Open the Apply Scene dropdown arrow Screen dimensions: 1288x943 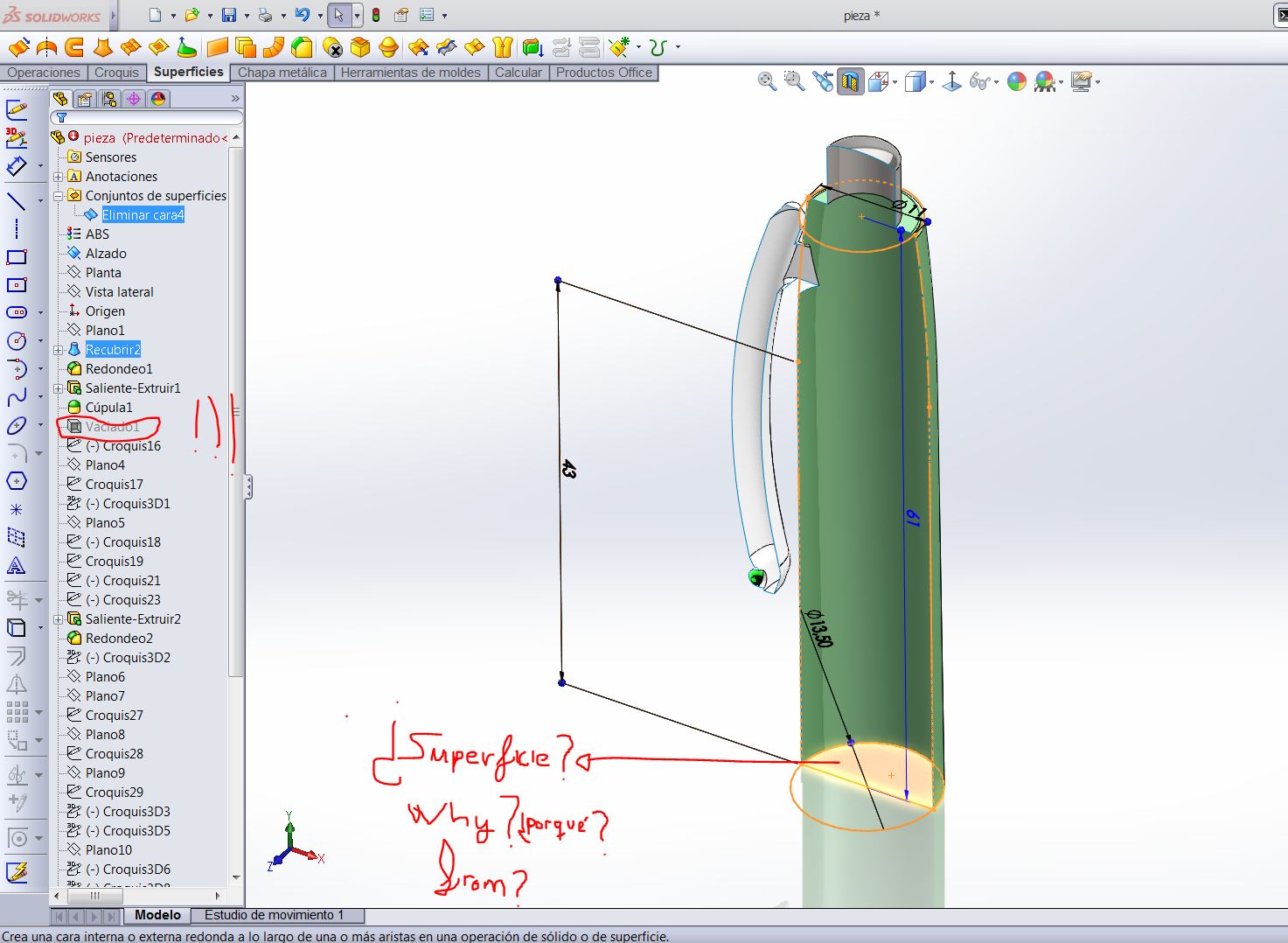pos(1062,82)
